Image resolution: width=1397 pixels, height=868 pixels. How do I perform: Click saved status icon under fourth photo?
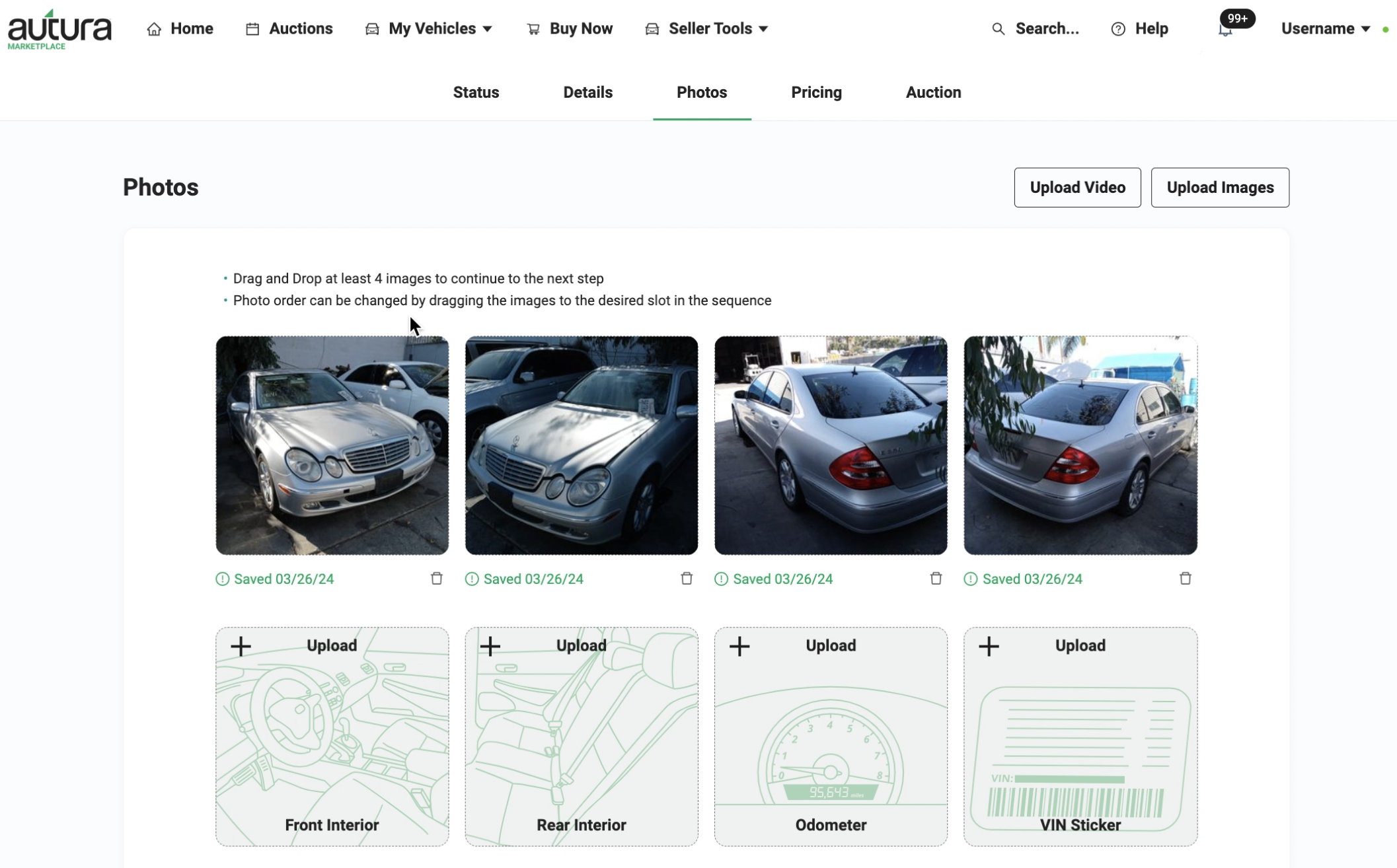971,579
